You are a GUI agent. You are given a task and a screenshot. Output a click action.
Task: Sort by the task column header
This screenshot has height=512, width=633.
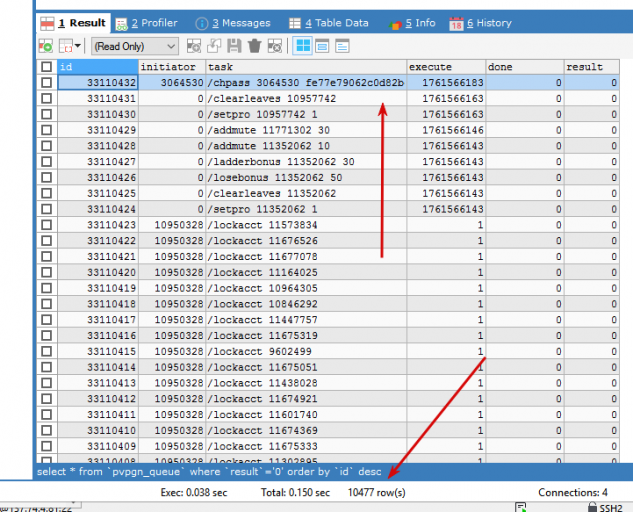pyautogui.click(x=306, y=67)
